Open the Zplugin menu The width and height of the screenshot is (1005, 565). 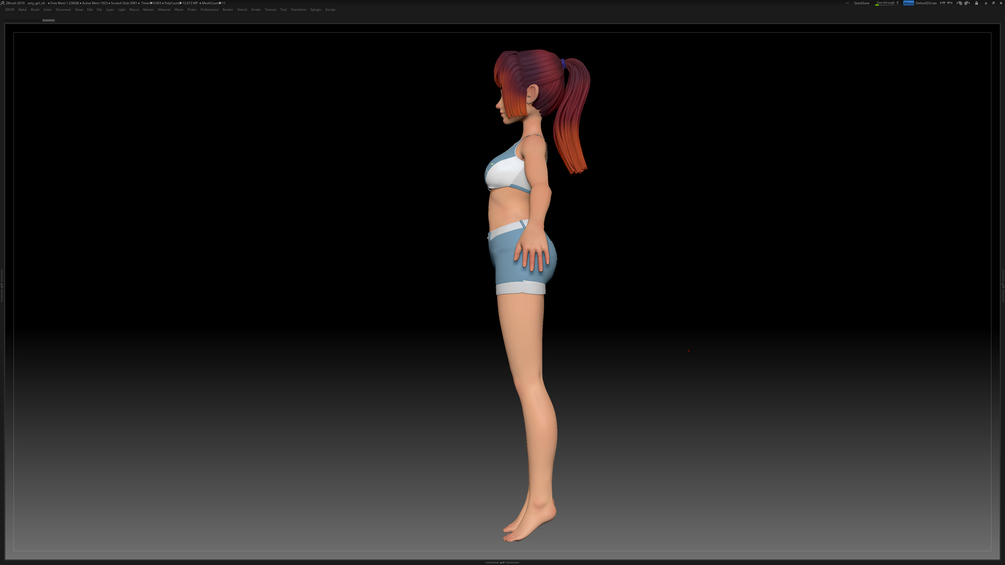(x=315, y=10)
